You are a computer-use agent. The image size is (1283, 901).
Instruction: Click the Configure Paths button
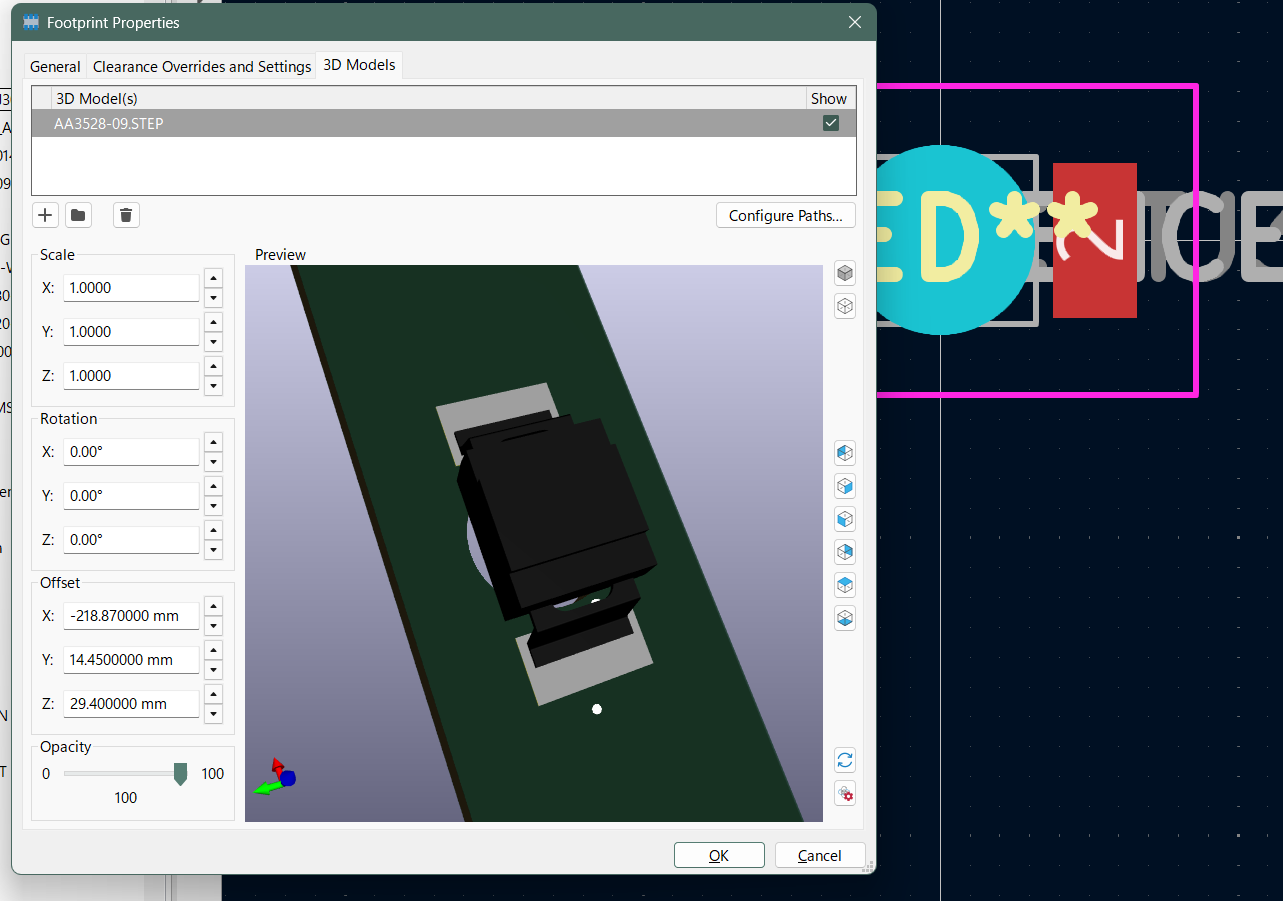tap(786, 215)
